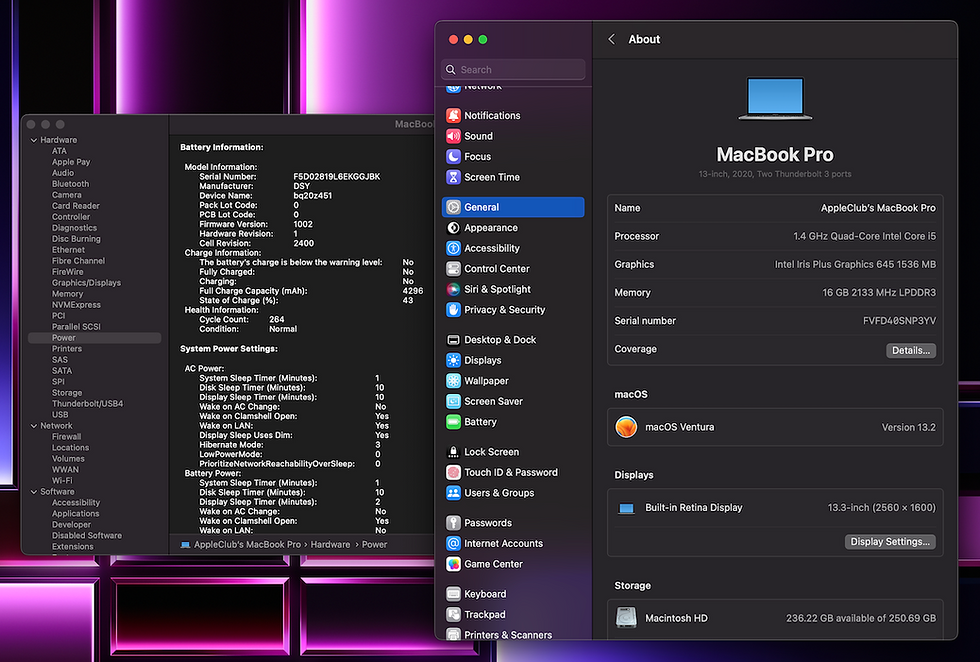980x662 pixels.
Task: Open Game Center icon
Action: pyautogui.click(x=453, y=564)
